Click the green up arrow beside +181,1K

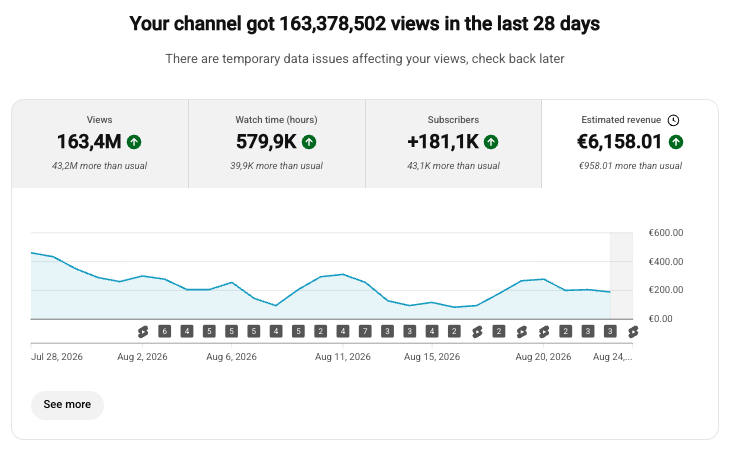491,142
